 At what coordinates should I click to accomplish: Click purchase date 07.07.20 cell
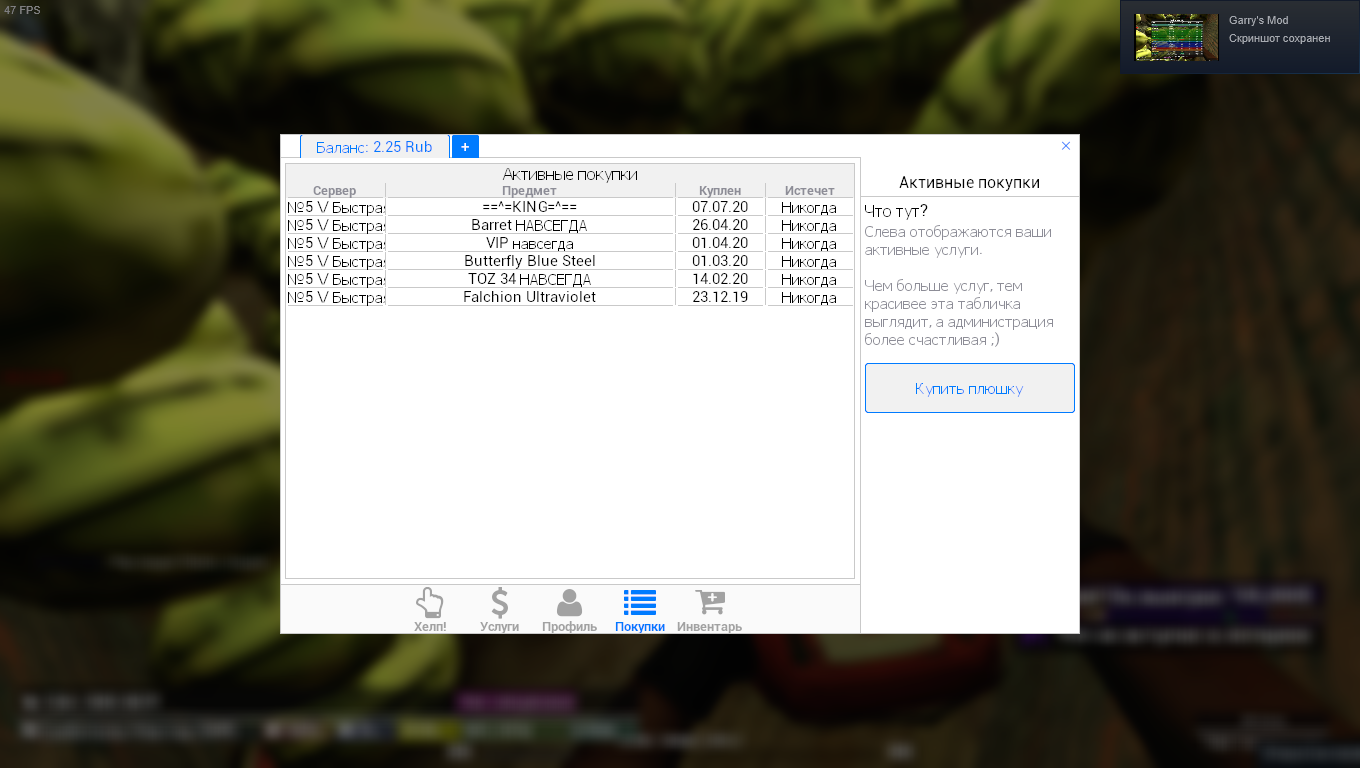720,207
